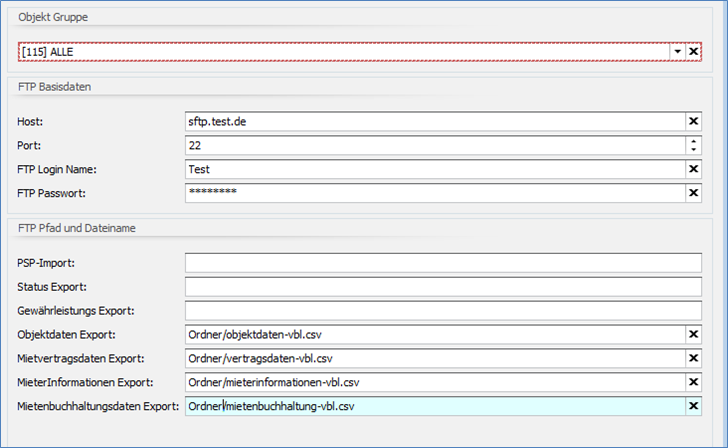
Task: Clear the FTP Login Name field
Action: pyautogui.click(x=693, y=169)
